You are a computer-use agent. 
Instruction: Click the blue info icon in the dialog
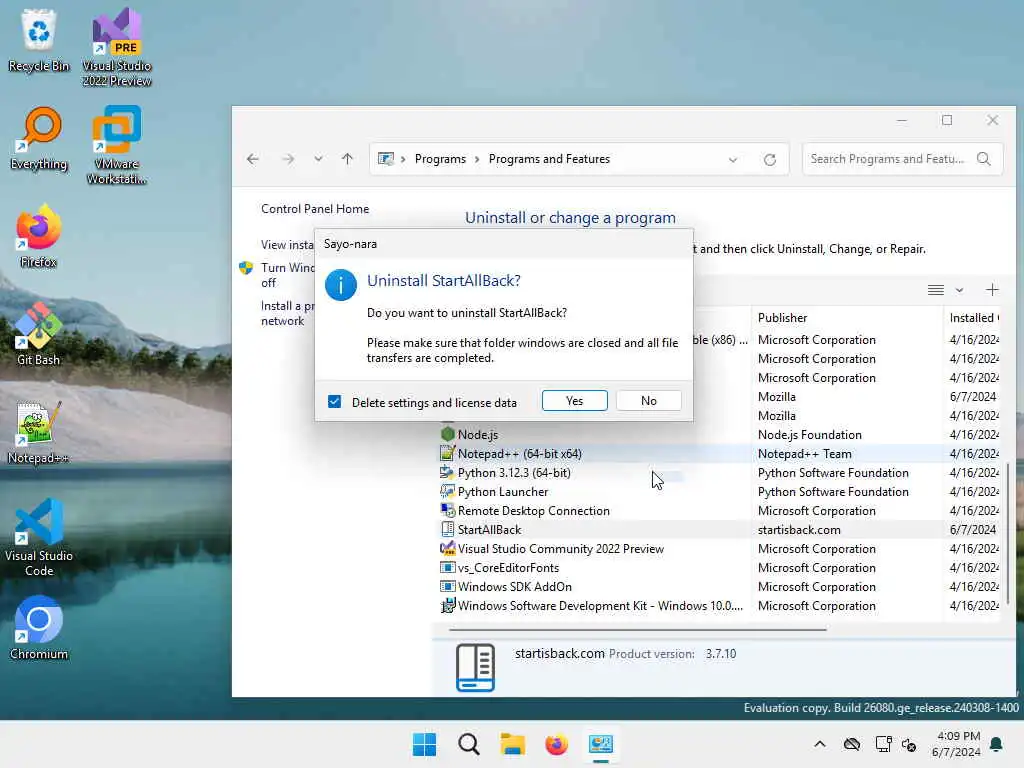click(x=341, y=285)
